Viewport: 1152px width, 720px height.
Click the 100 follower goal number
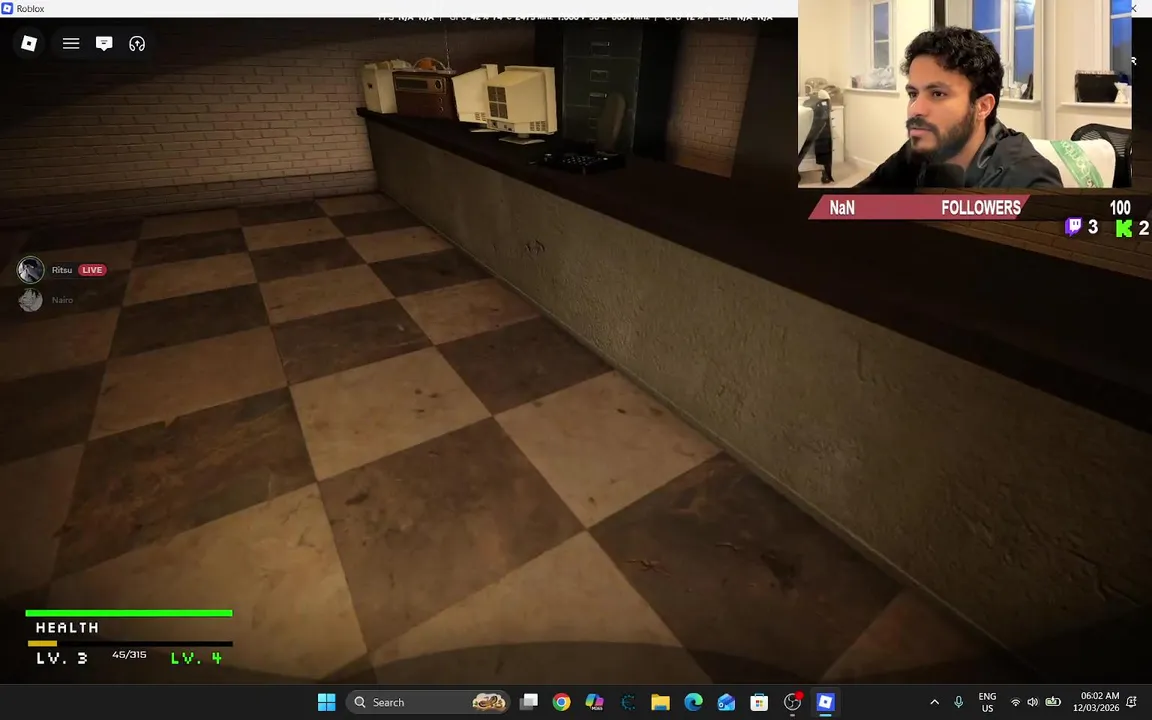pos(1120,208)
